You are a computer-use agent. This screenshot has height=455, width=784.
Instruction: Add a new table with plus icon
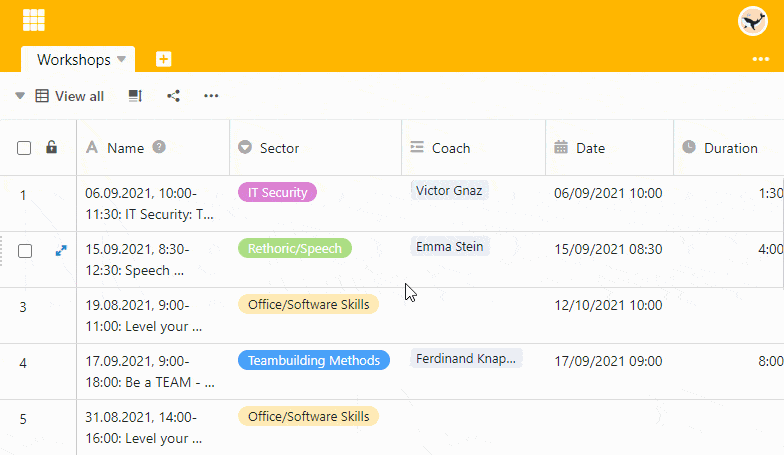pos(164,60)
